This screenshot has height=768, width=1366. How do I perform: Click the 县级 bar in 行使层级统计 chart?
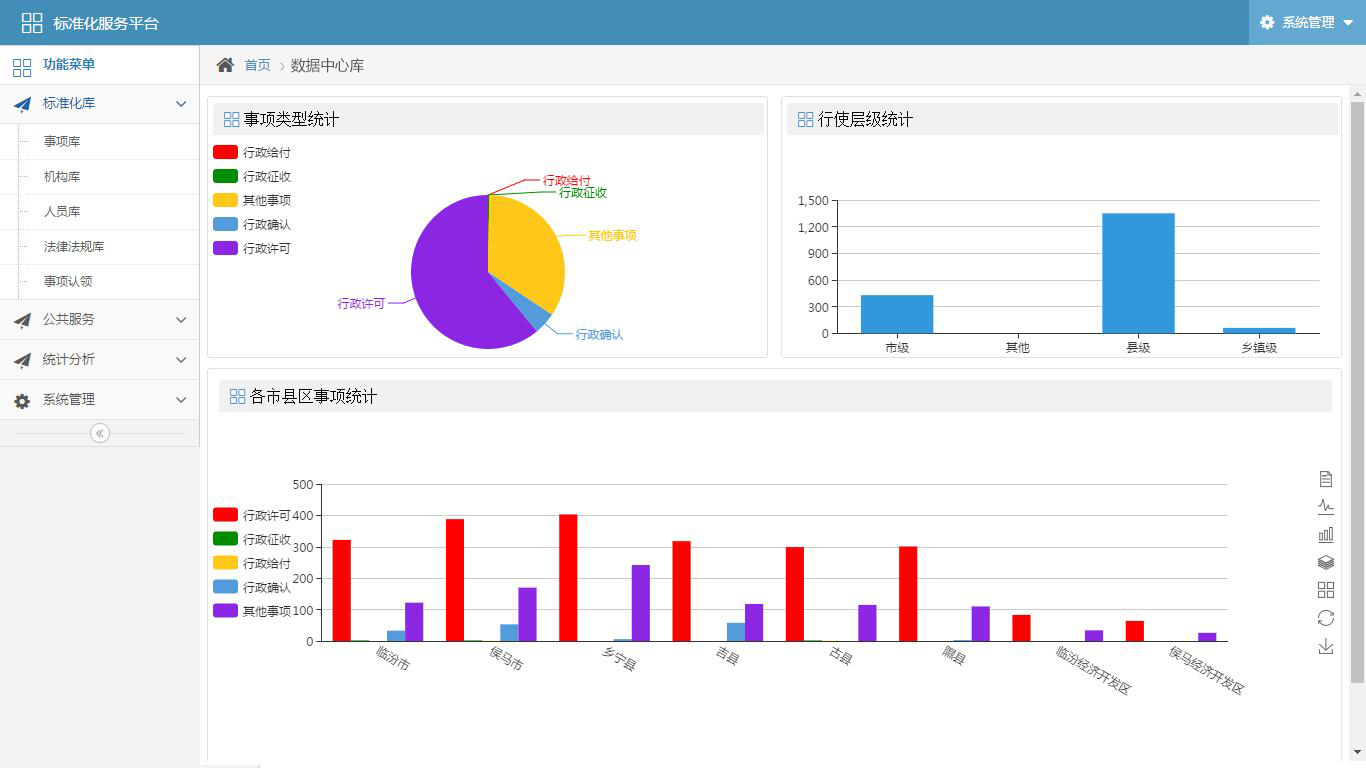(1138, 273)
